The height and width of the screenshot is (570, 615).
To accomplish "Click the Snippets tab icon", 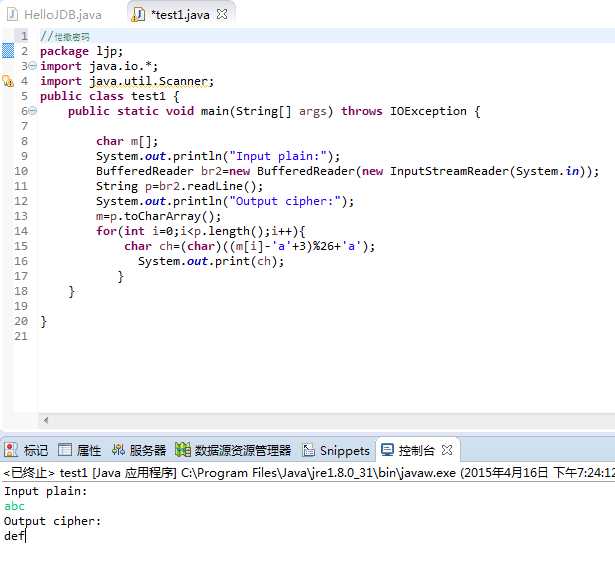I will tap(309, 450).
